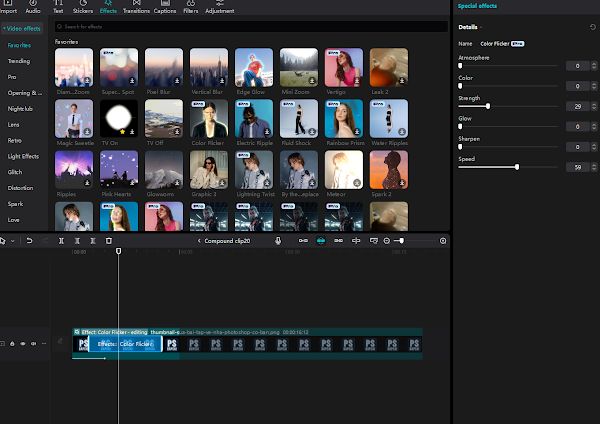This screenshot has width=600, height=424.
Task: Edit the track cover pencil icon
Action: click(60, 341)
